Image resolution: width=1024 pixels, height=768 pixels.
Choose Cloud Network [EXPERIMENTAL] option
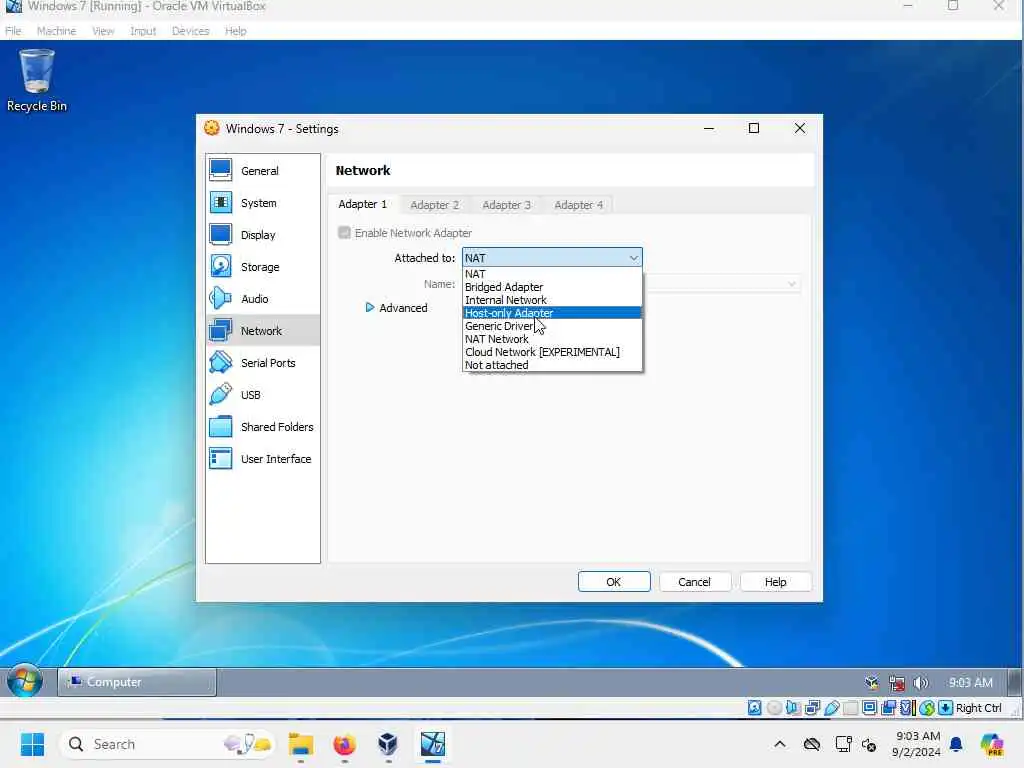pyautogui.click(x=552, y=352)
